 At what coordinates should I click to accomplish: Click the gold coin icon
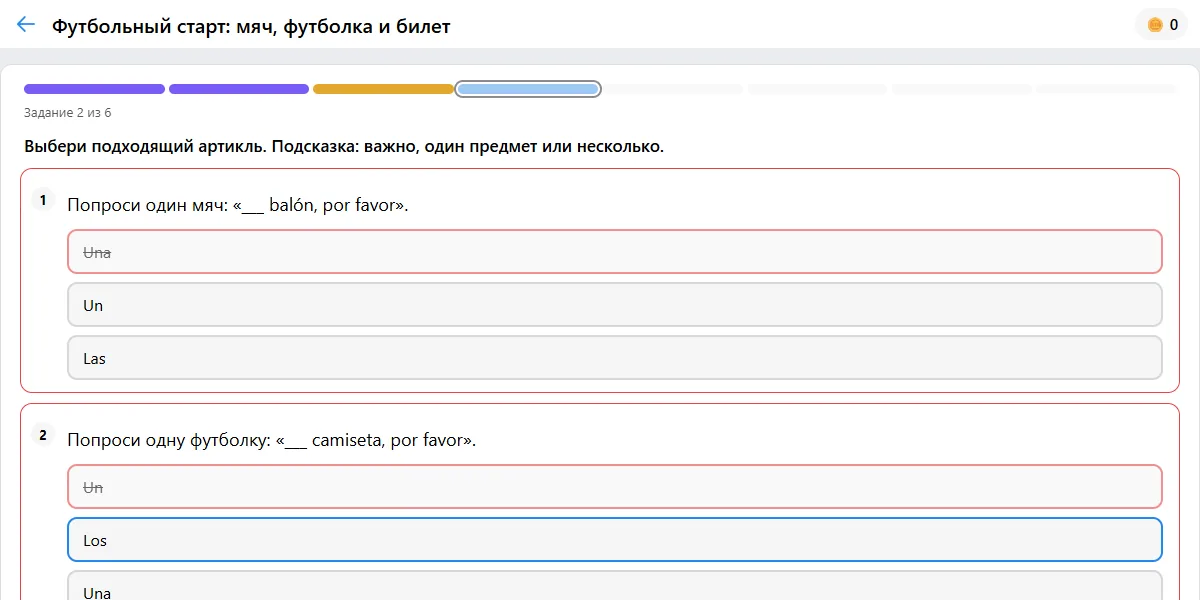1155,25
